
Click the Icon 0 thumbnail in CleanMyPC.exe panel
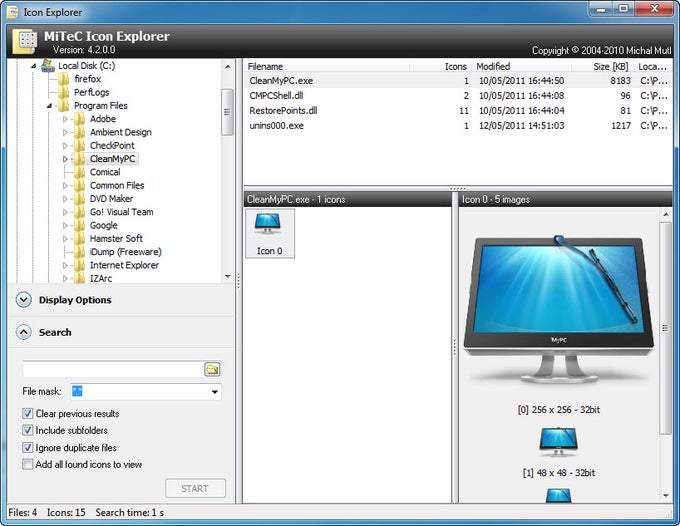coord(270,233)
